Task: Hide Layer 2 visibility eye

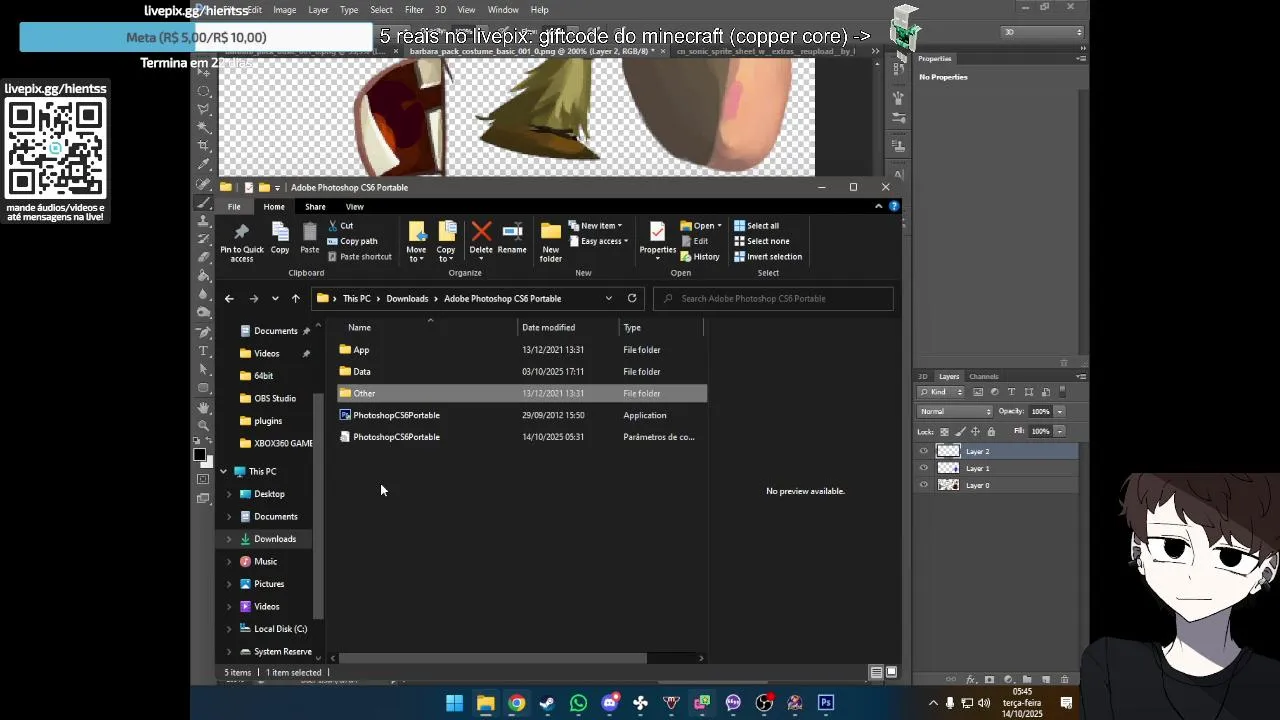Action: click(x=924, y=451)
